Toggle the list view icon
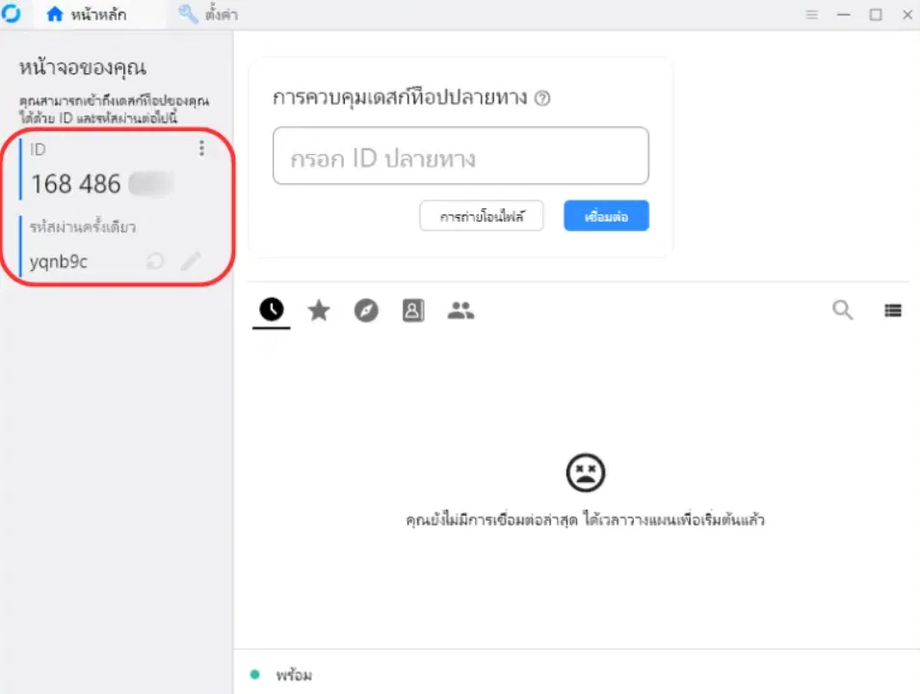The height and width of the screenshot is (694, 920). pyautogui.click(x=892, y=310)
